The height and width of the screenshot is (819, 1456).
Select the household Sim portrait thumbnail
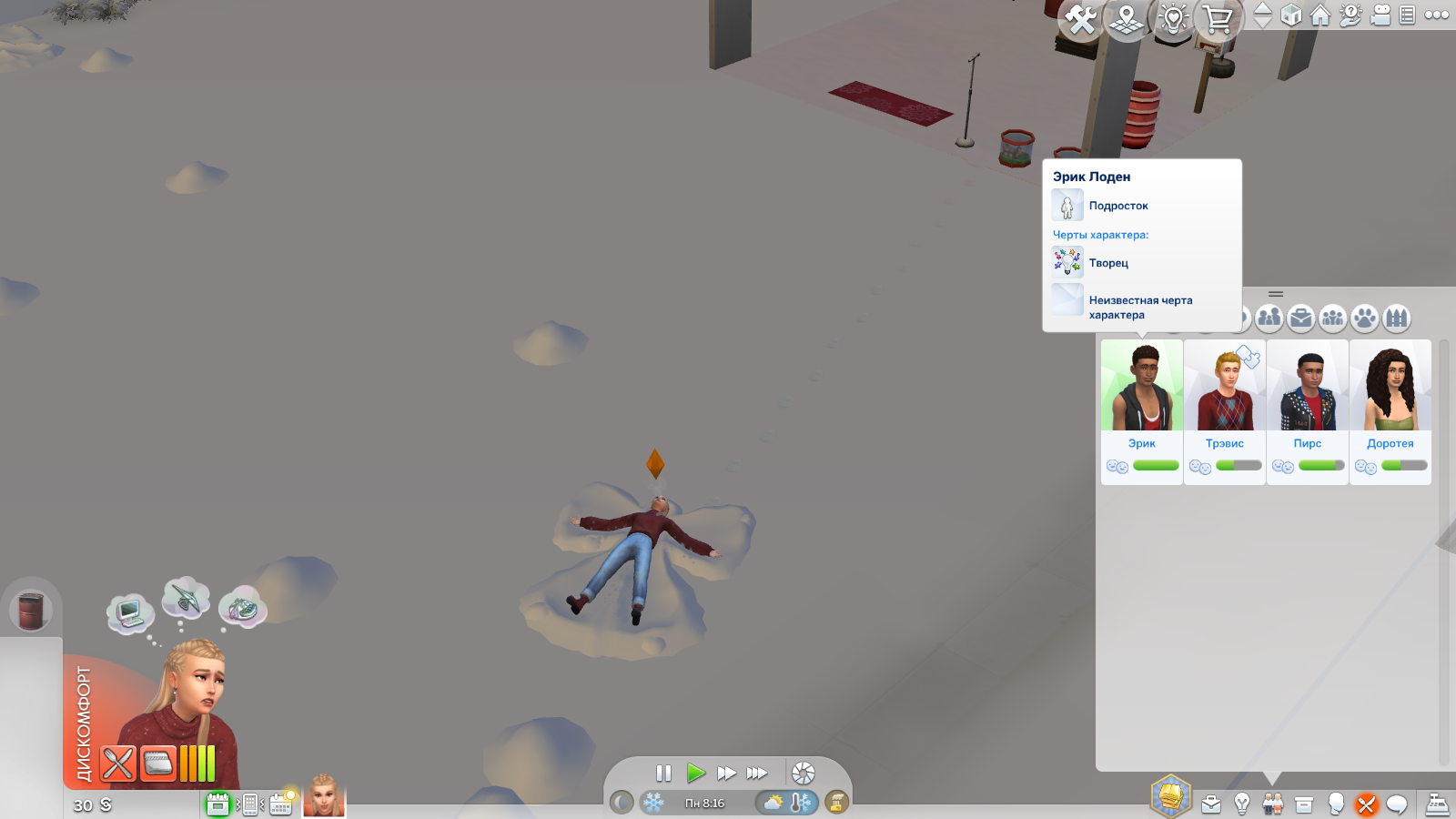point(324,795)
